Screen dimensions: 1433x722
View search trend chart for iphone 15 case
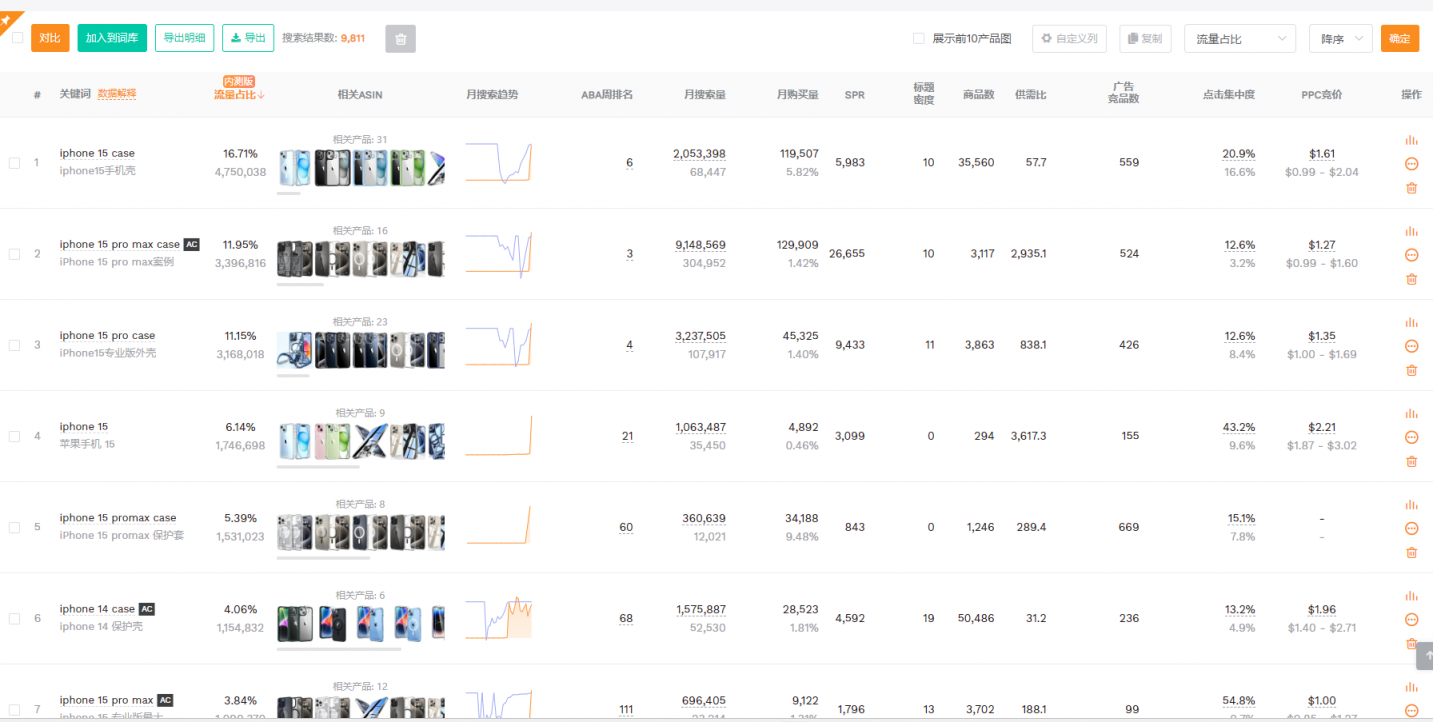tap(498, 162)
